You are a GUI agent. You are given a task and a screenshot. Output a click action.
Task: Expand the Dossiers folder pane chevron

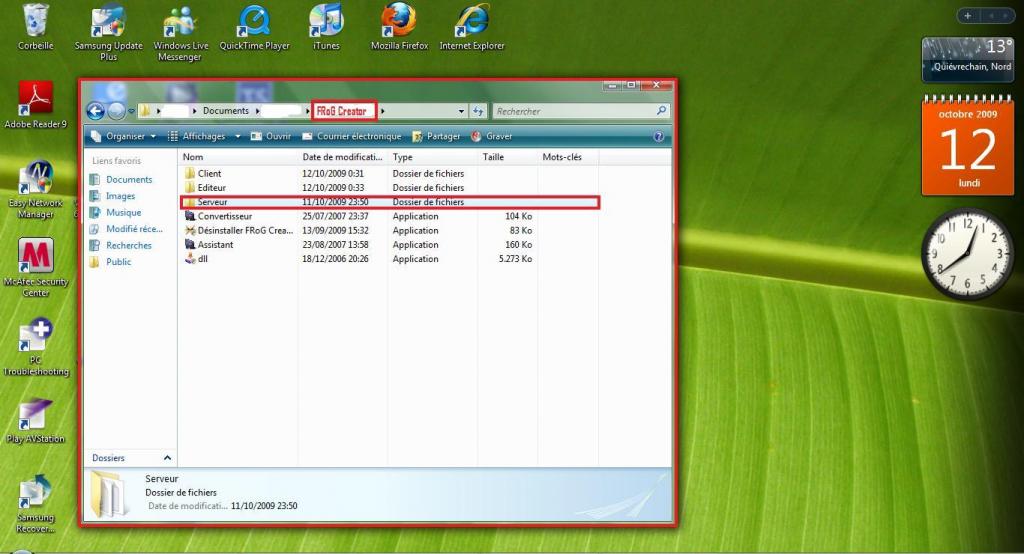167,458
